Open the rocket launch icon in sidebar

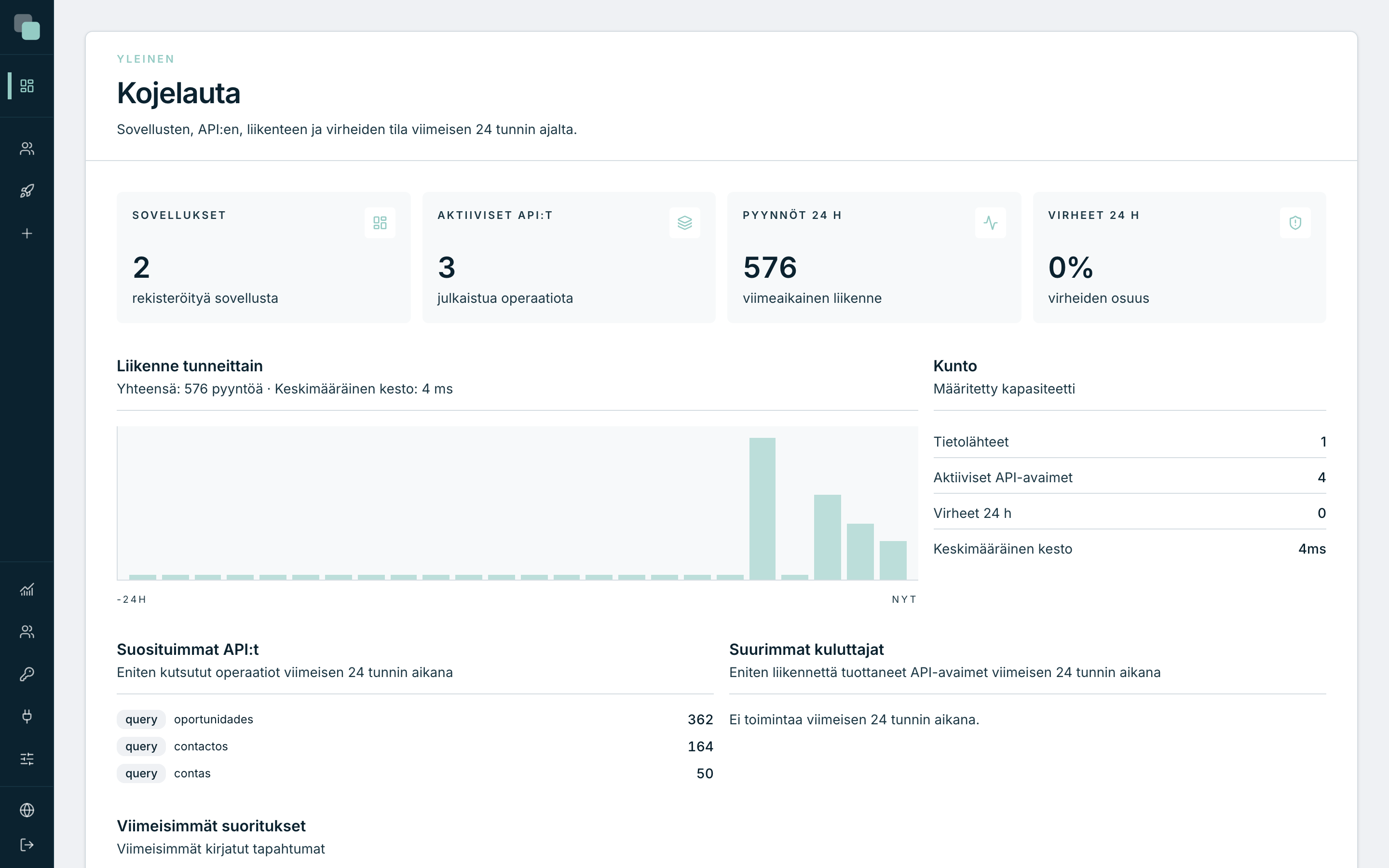(27, 190)
